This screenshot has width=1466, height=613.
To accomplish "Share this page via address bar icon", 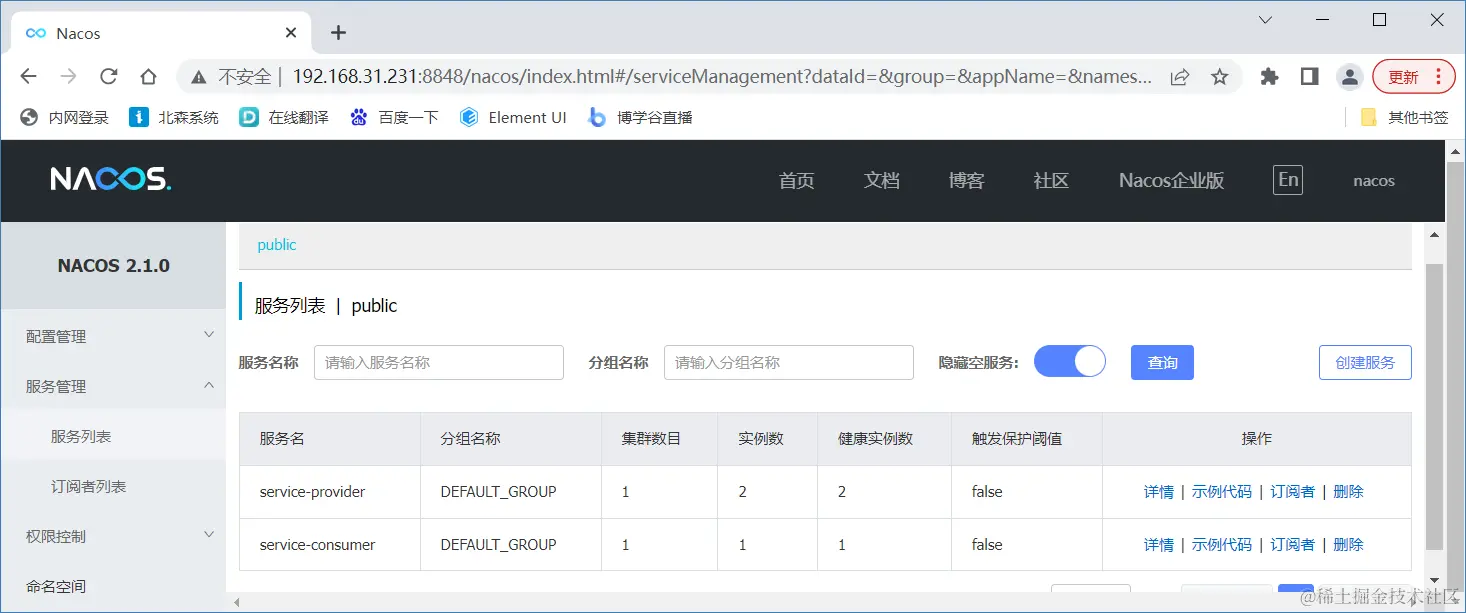I will point(1180,77).
